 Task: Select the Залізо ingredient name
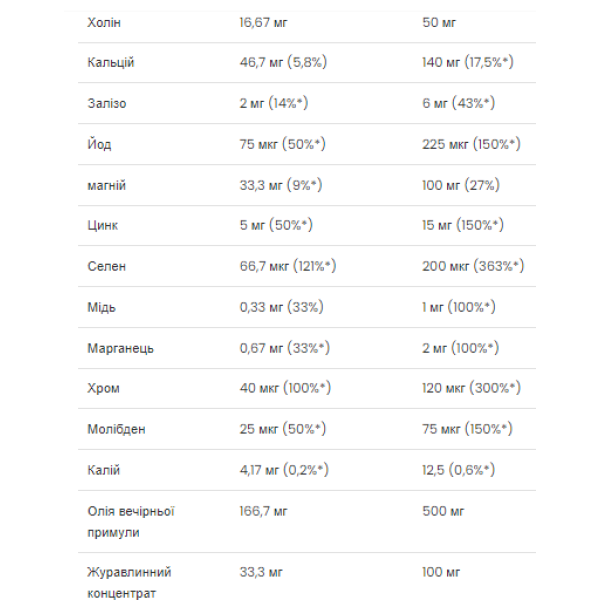pyautogui.click(x=108, y=104)
